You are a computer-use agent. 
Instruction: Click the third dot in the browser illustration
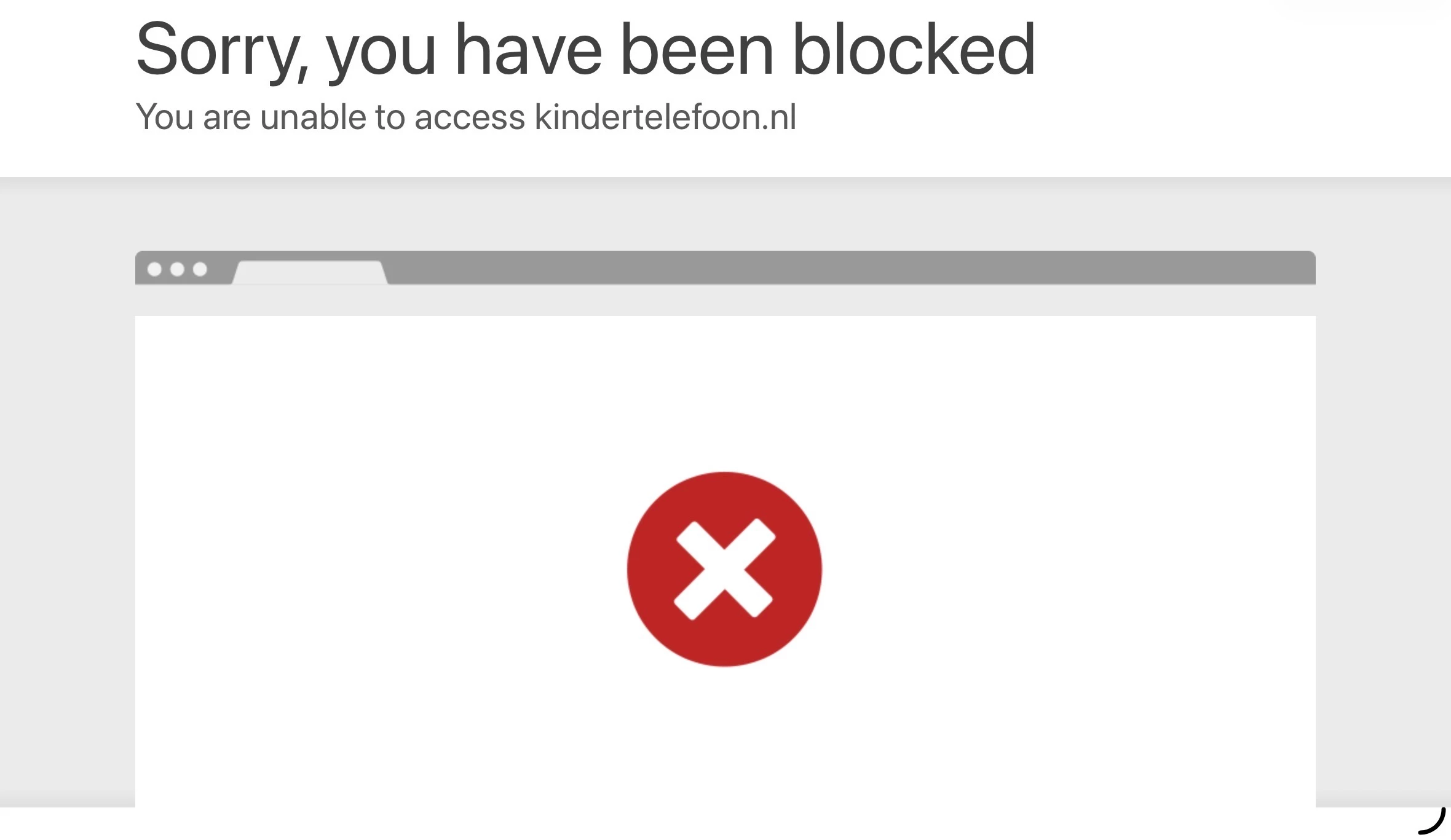[x=200, y=269]
